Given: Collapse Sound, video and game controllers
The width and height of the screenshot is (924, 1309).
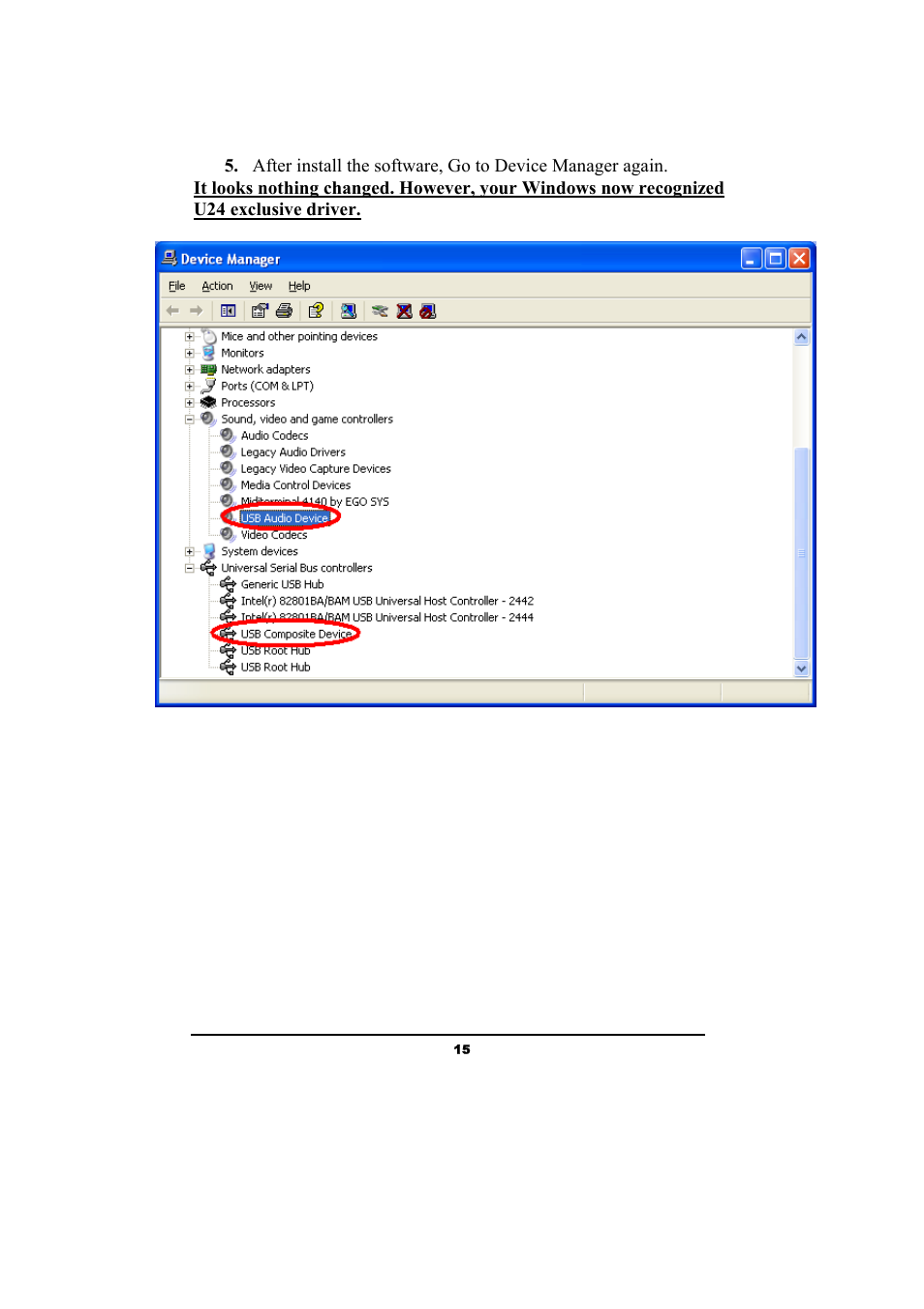Looking at the screenshot, I should point(190,419).
